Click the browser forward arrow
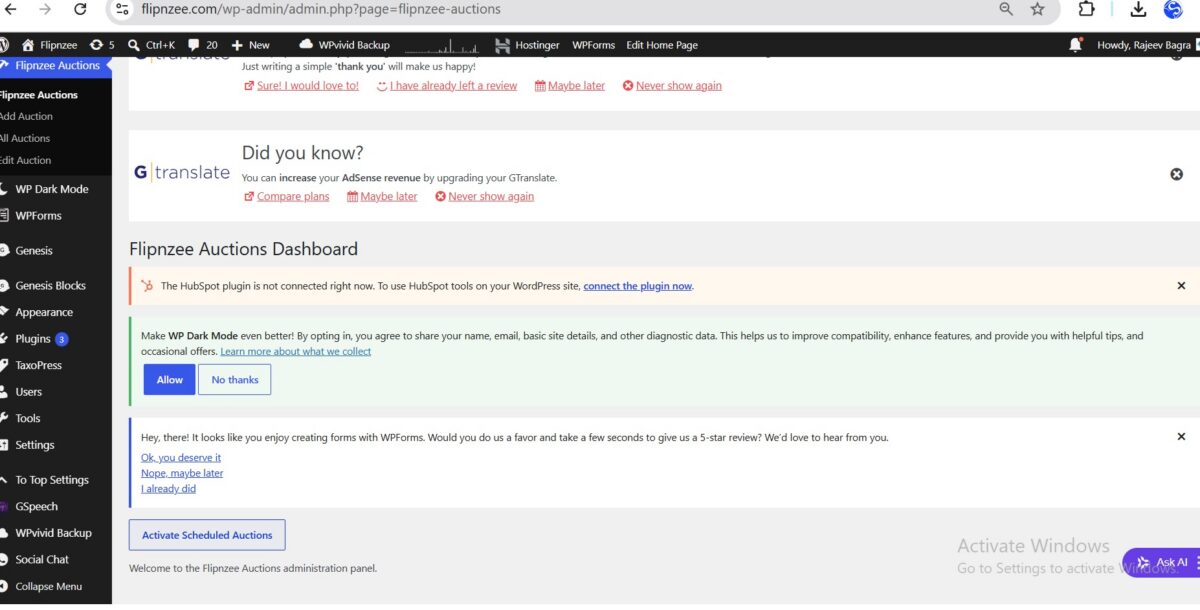1200x610 pixels. tap(45, 9)
